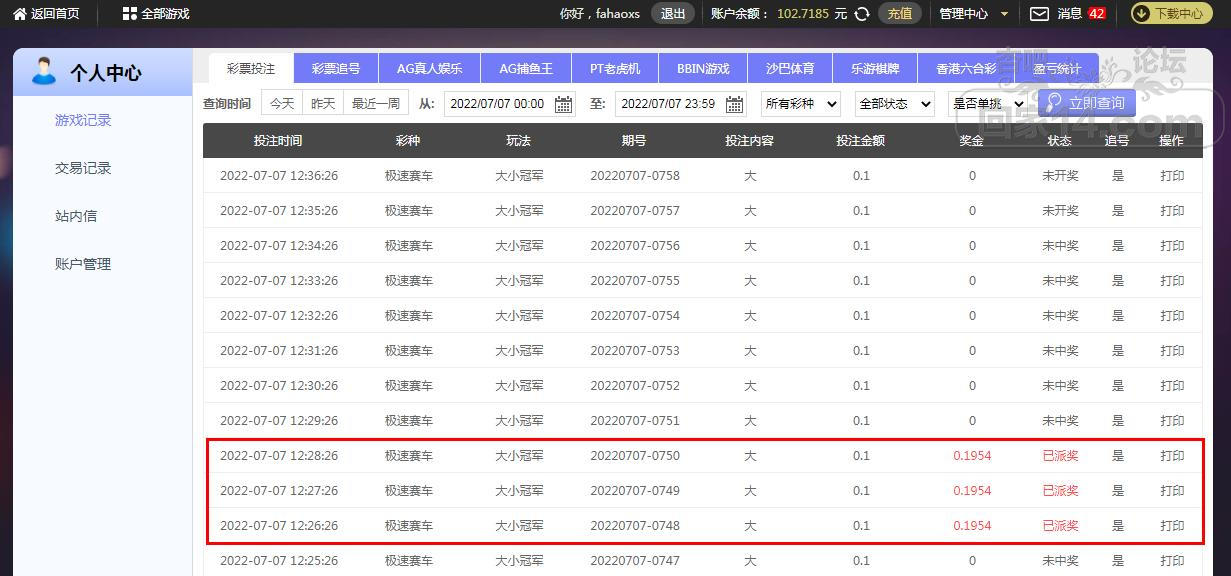1231x576 pixels.
Task: Click the username fahaoxs
Action: tap(617, 14)
